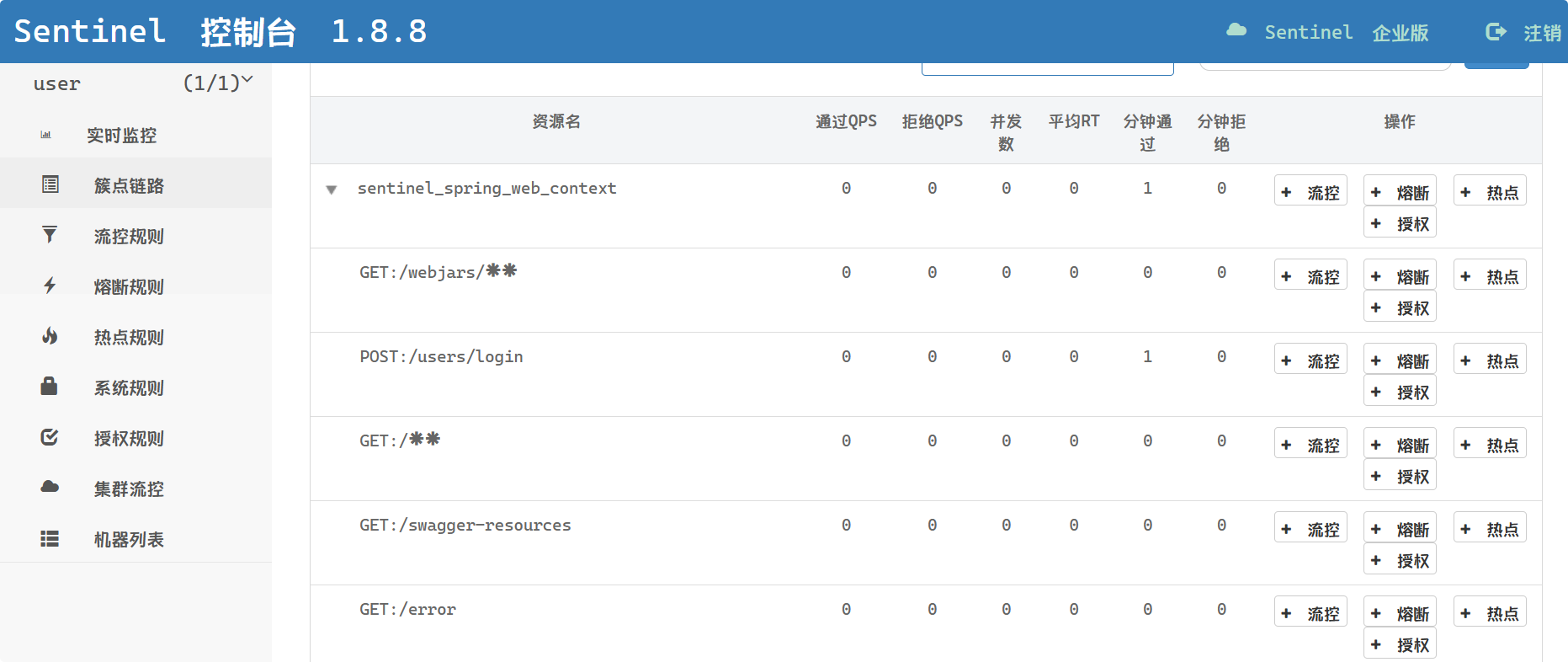Viewport: 1568px width, 662px height.
Task: Add 流控 rule for GET:/**
Action: [1310, 444]
